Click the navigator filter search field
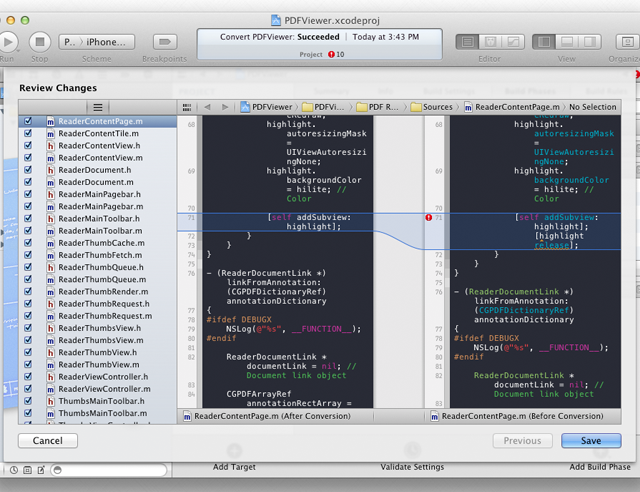Image resolution: width=640 pixels, height=492 pixels. coord(109,470)
